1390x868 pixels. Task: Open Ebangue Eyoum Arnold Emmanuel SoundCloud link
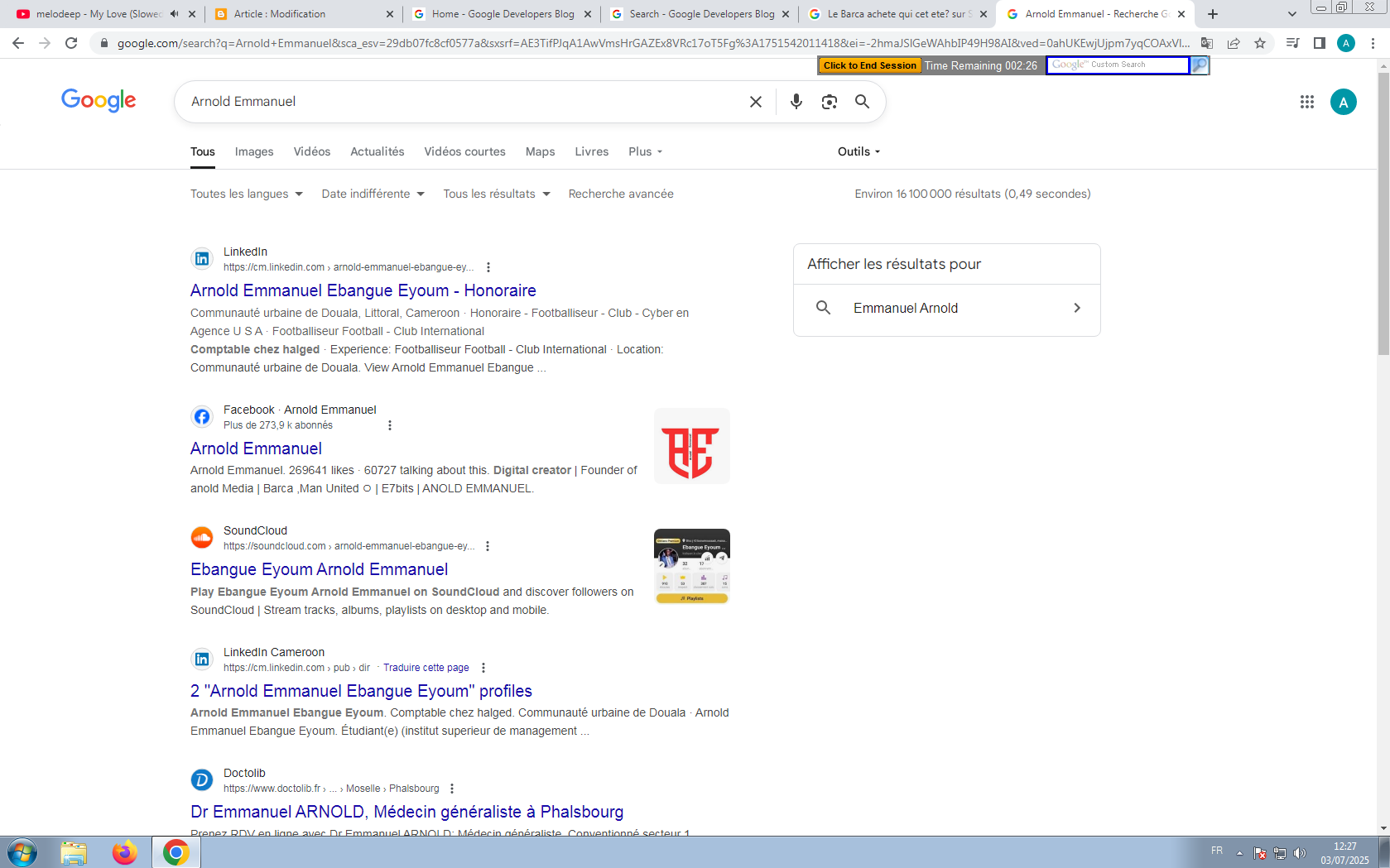(320, 569)
